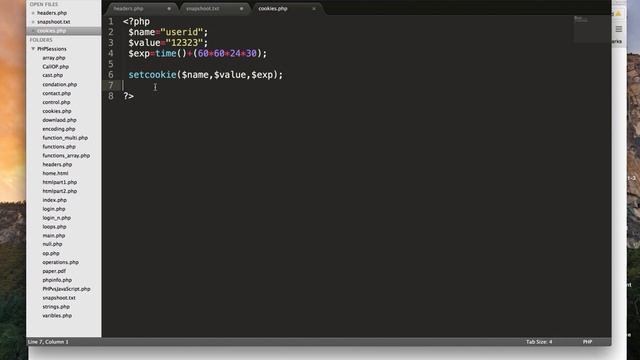Click the OPEN FILES sidebar heading
Viewport: 640px width, 360px height.
44,4
